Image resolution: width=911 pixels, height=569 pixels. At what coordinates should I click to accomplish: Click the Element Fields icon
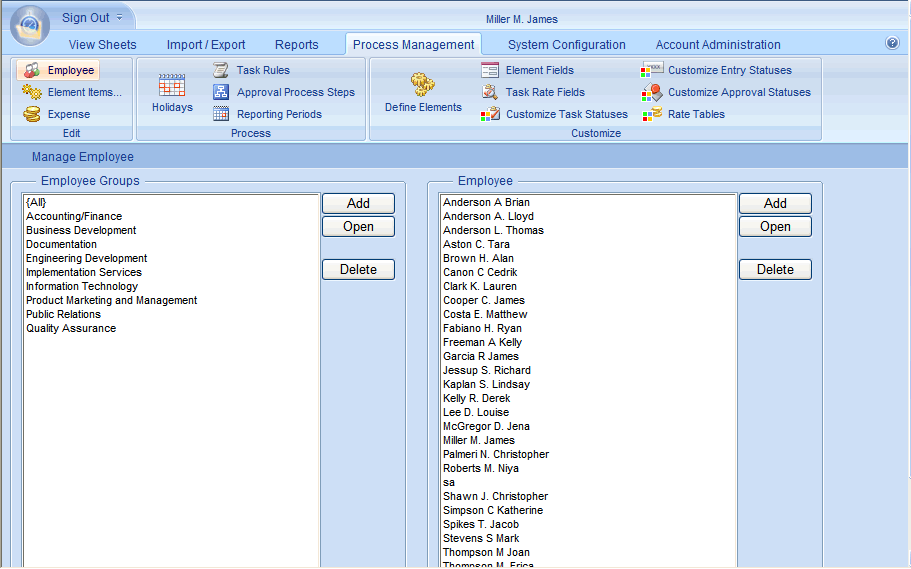(x=490, y=70)
